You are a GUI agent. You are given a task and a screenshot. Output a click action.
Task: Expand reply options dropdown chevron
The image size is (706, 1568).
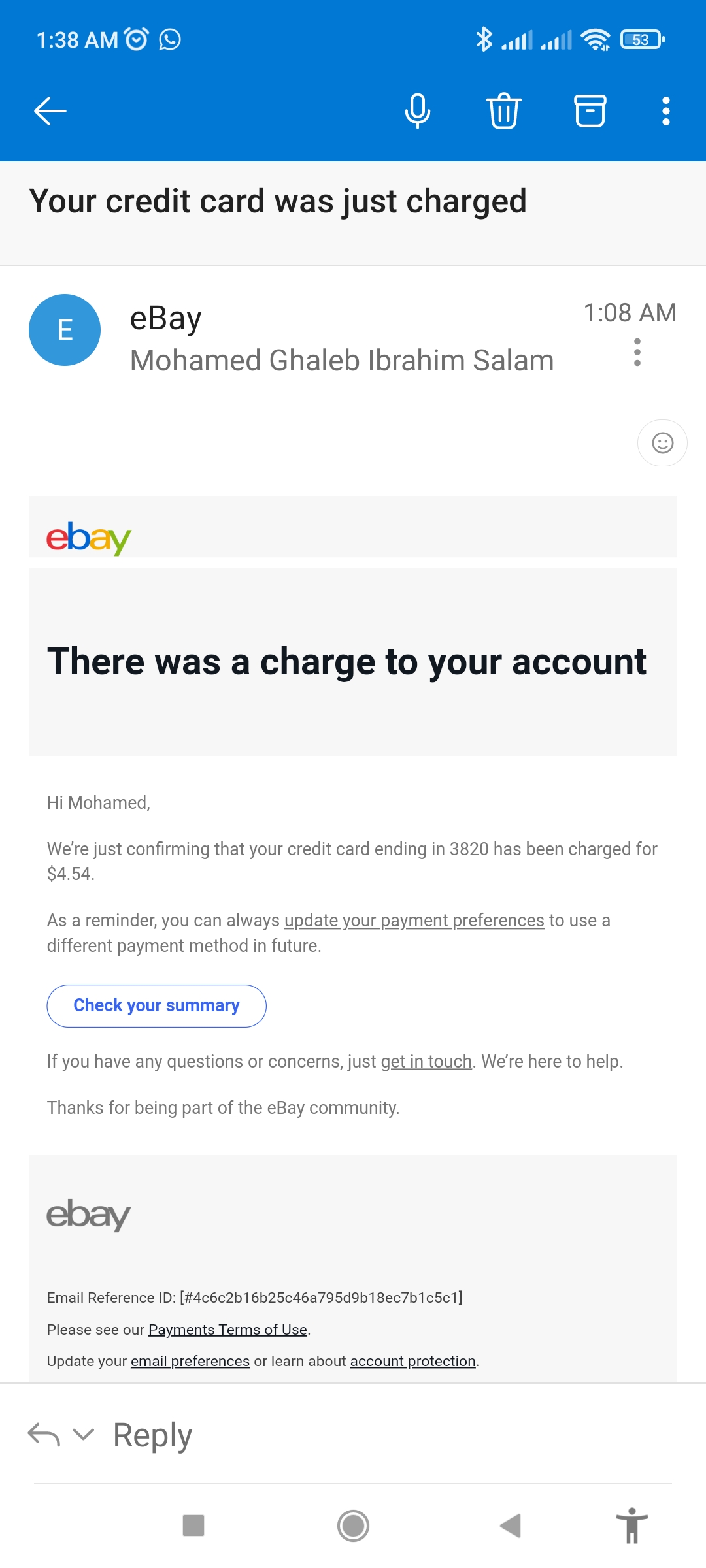[x=84, y=1435]
